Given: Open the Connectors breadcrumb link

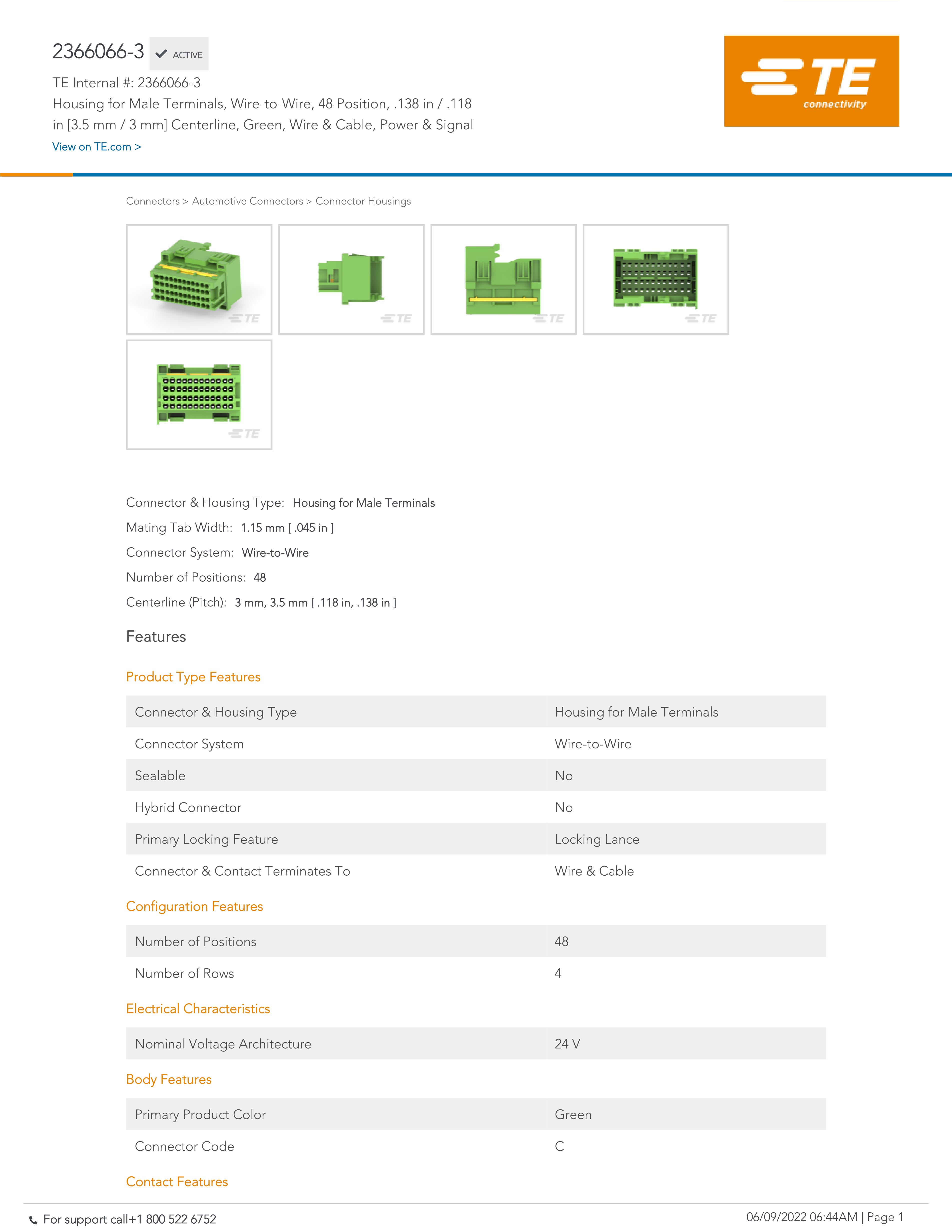Looking at the screenshot, I should coord(152,201).
